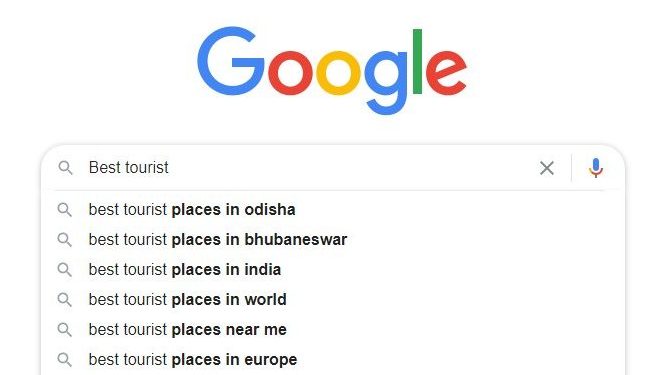Click the blue G of Google logo
Viewport: 662px width, 375px height.
click(231, 61)
